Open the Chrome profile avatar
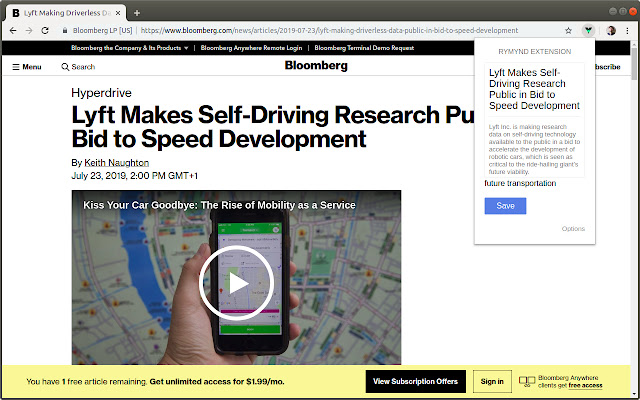 (611, 31)
